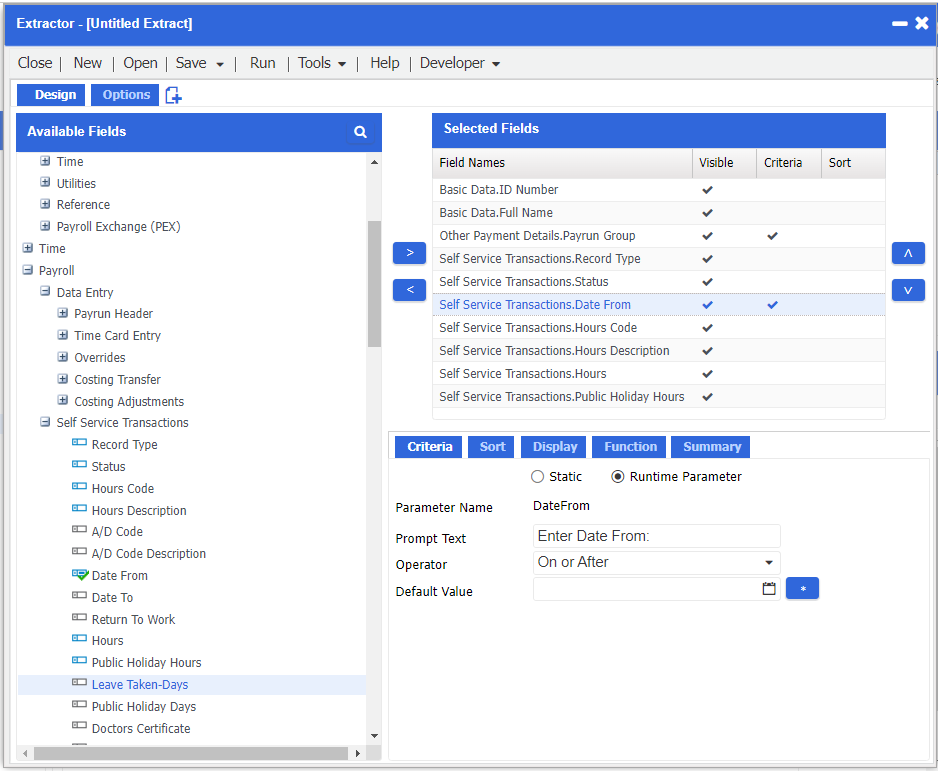The height and width of the screenshot is (771, 938).
Task: Collapse the Self Service Transactions tree node
Action: [45, 423]
